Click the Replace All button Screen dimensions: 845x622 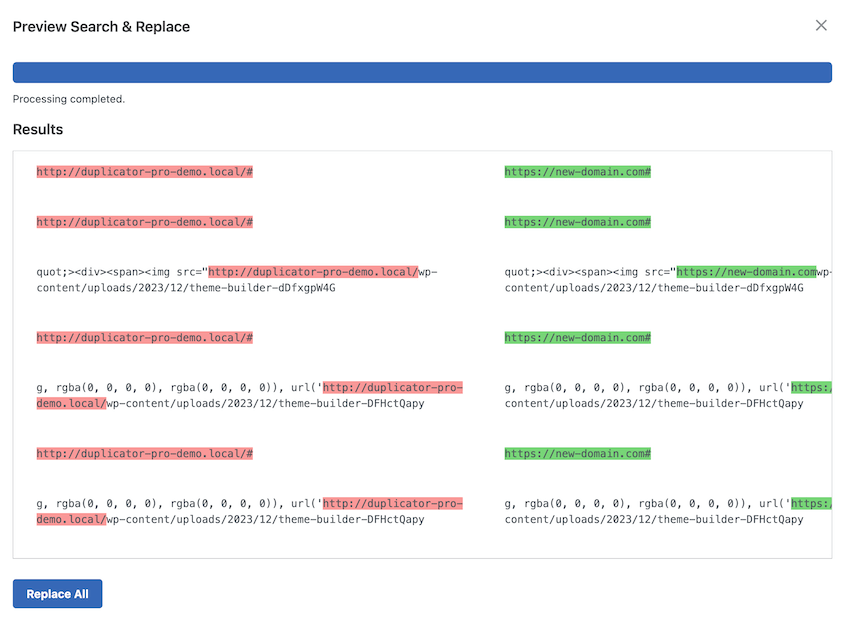[x=58, y=593]
